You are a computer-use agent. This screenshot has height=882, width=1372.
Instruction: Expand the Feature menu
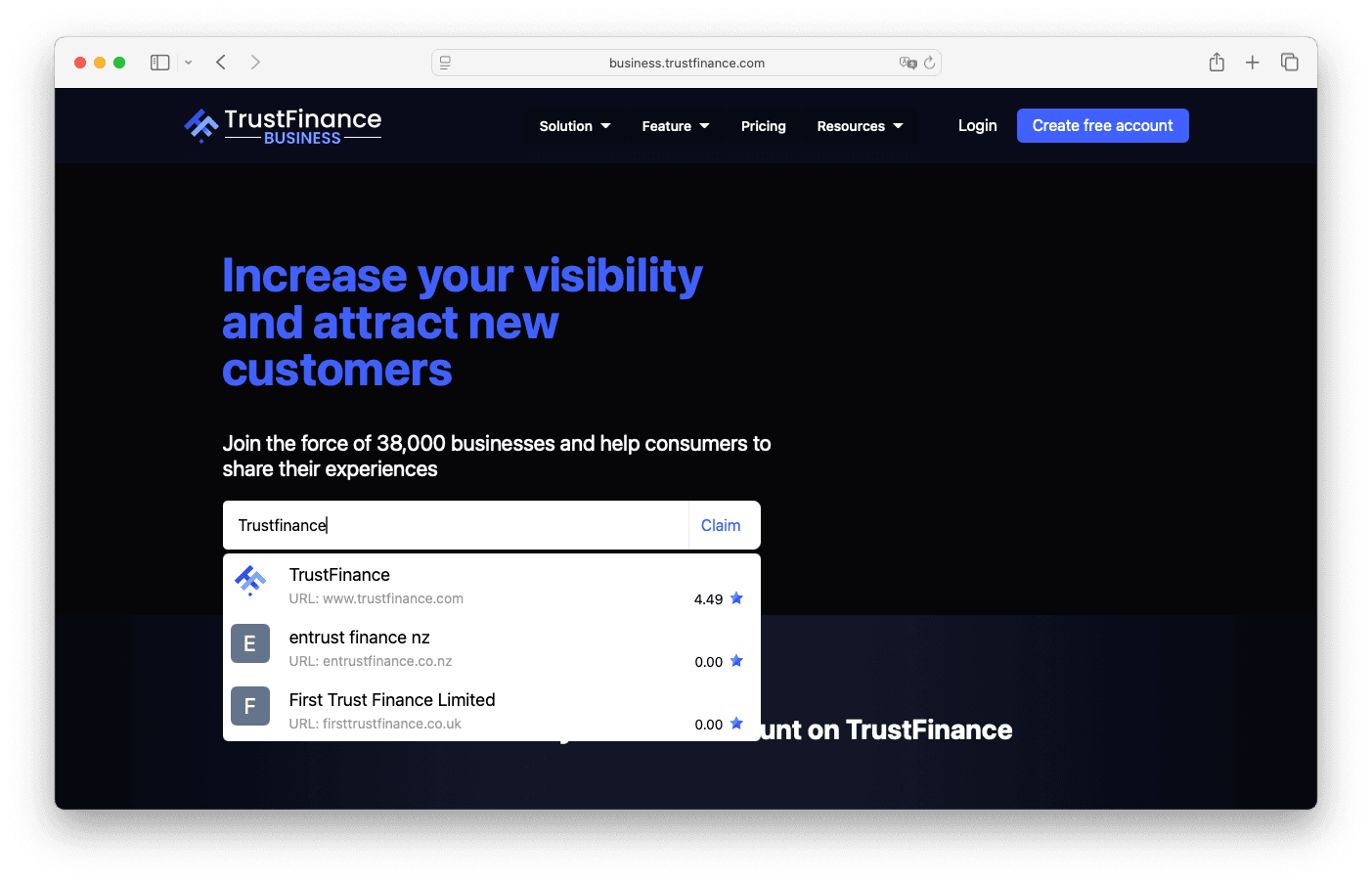pyautogui.click(x=676, y=126)
